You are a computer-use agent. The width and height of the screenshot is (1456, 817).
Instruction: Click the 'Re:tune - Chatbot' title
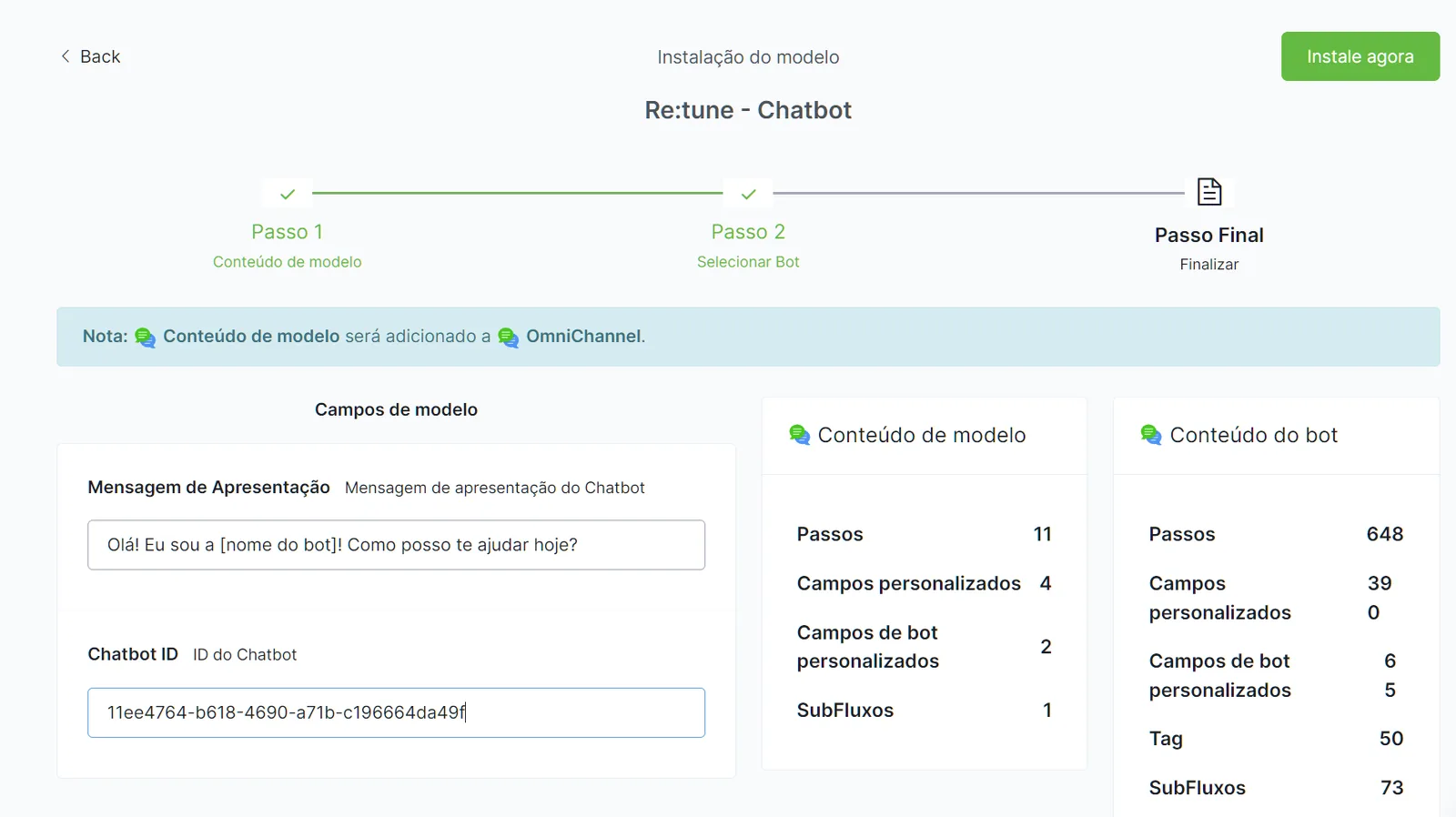point(748,110)
